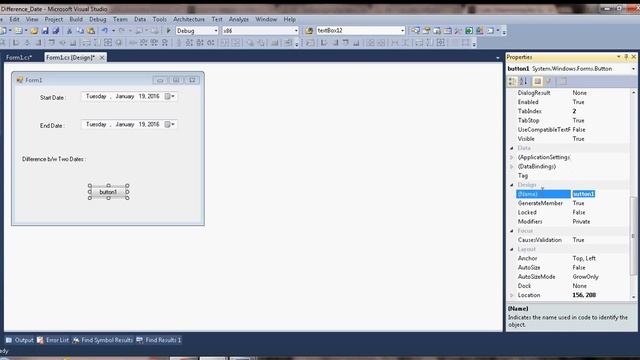This screenshot has width=640, height=360.
Task: Select the Difference b/w Two Dates label
Action: pyautogui.click(x=54, y=159)
